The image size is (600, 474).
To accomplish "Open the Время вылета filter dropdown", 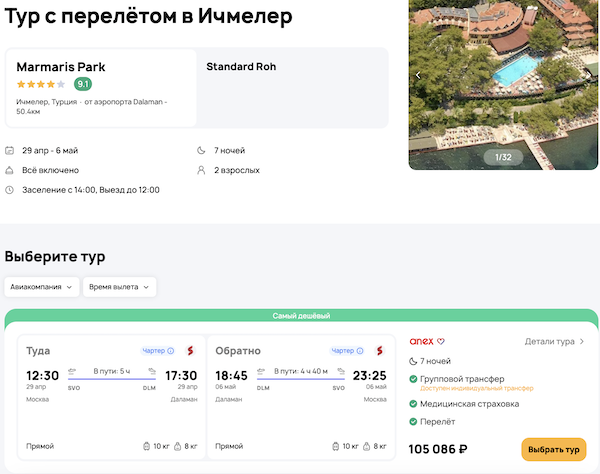I will (119, 287).
